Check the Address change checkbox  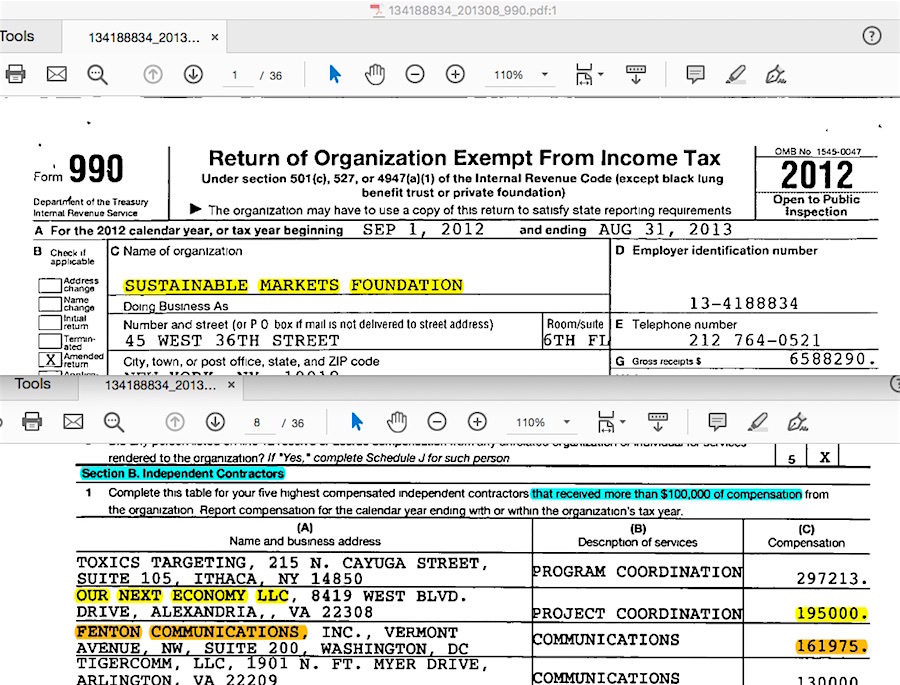pyautogui.click(x=49, y=285)
